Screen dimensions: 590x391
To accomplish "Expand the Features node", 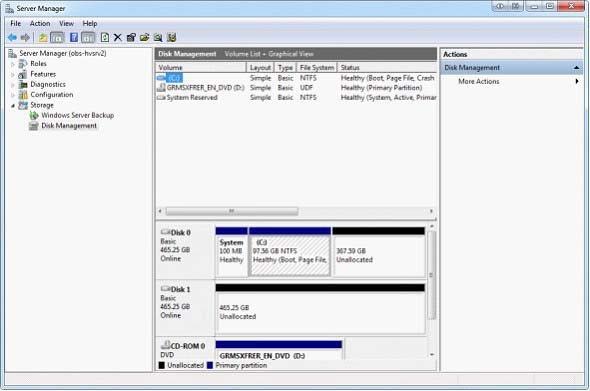I will pyautogui.click(x=13, y=75).
